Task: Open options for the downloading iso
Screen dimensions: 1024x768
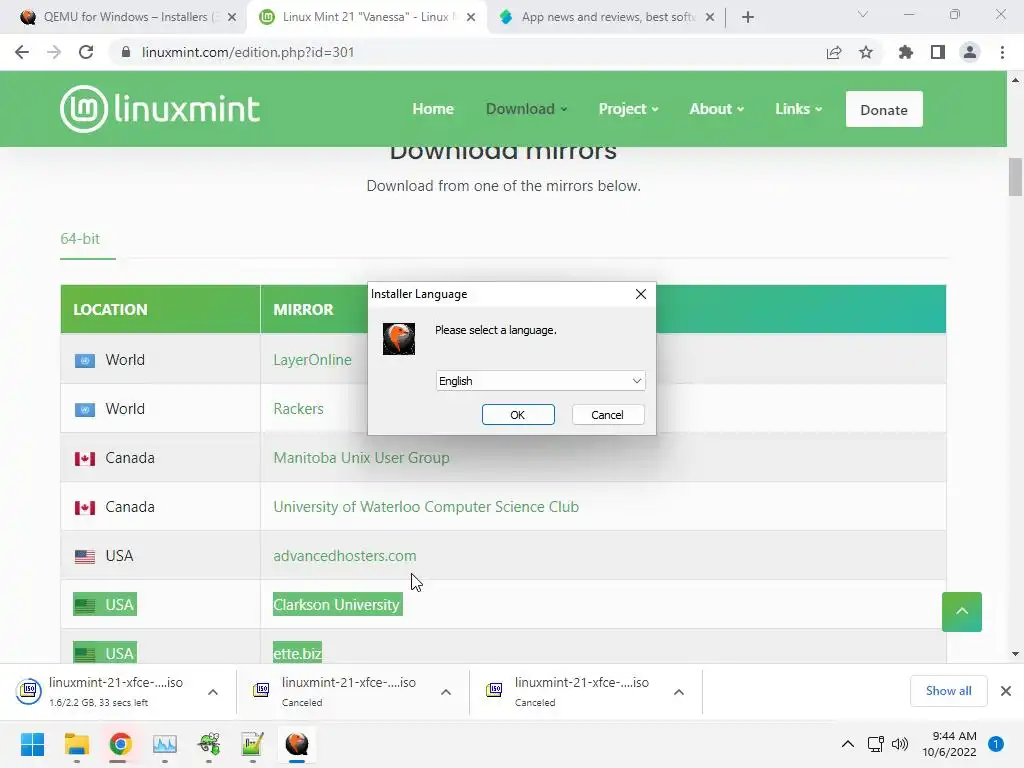Action: coord(213,692)
